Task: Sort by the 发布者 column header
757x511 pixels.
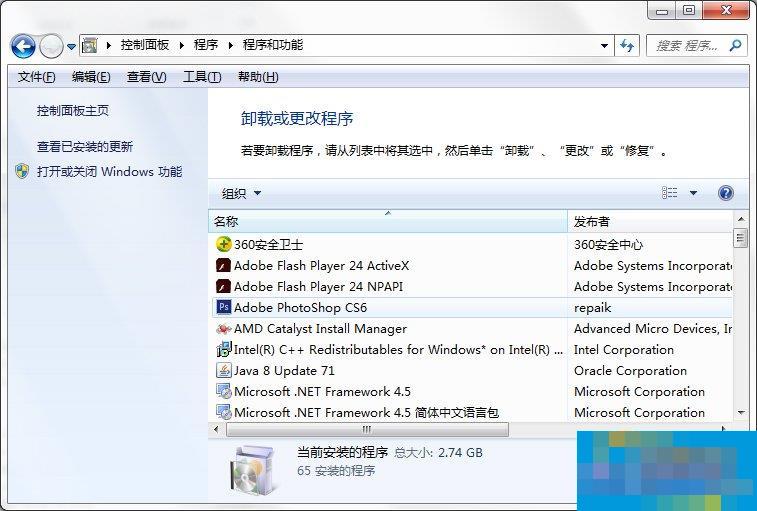Action: coord(650,222)
